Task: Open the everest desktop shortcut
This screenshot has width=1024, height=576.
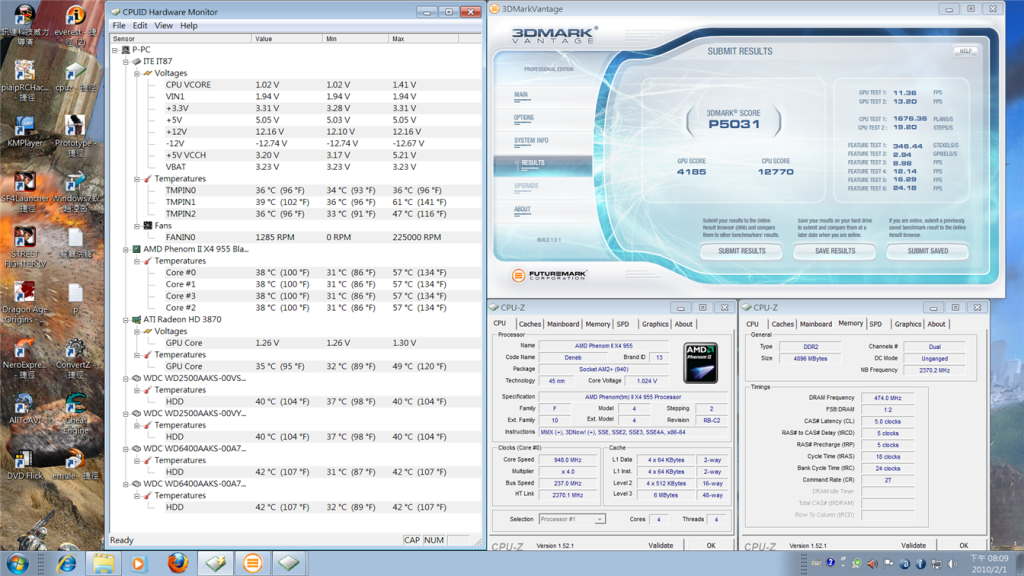Action: [76, 25]
